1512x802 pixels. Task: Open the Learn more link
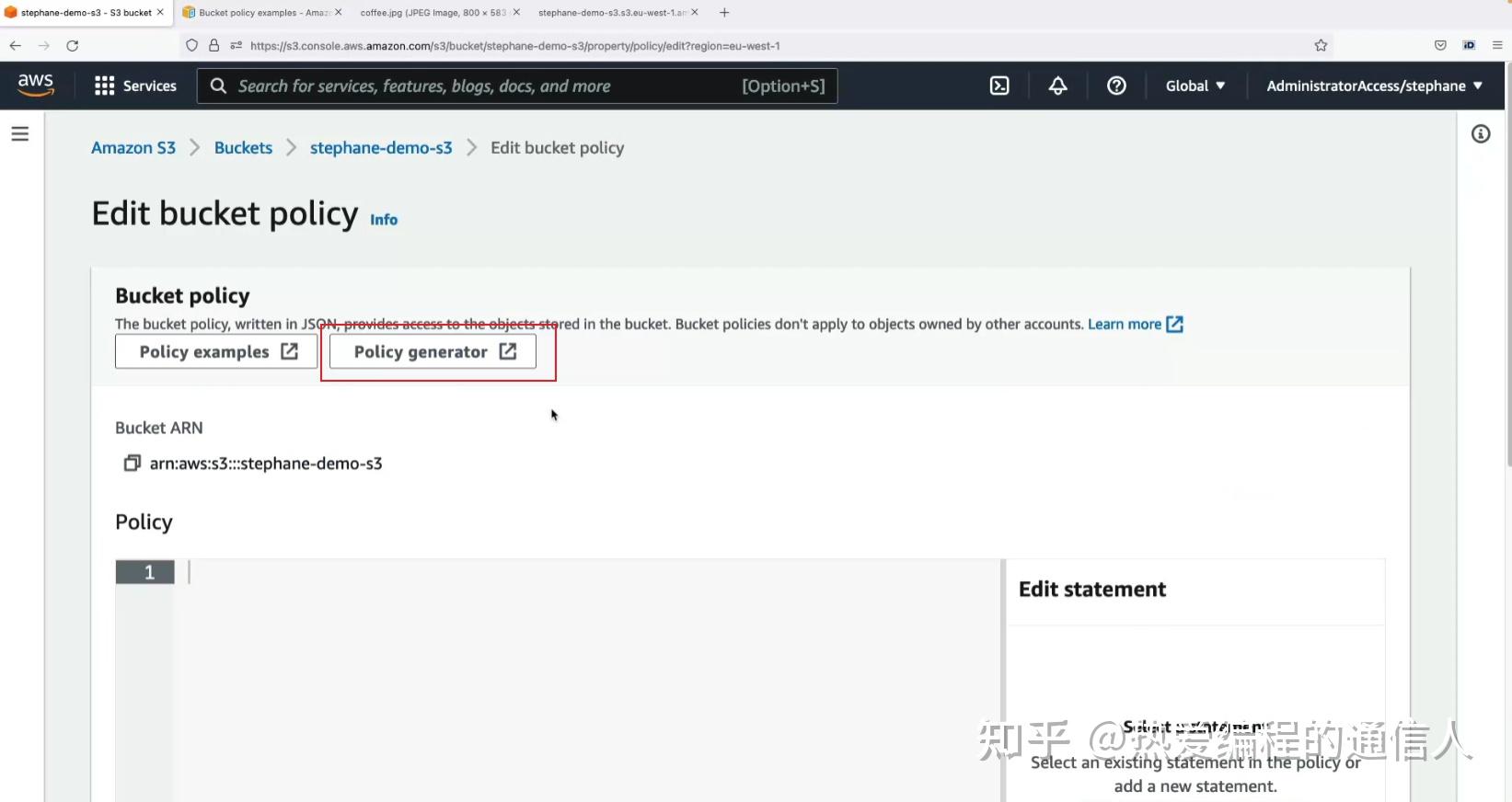click(1135, 324)
